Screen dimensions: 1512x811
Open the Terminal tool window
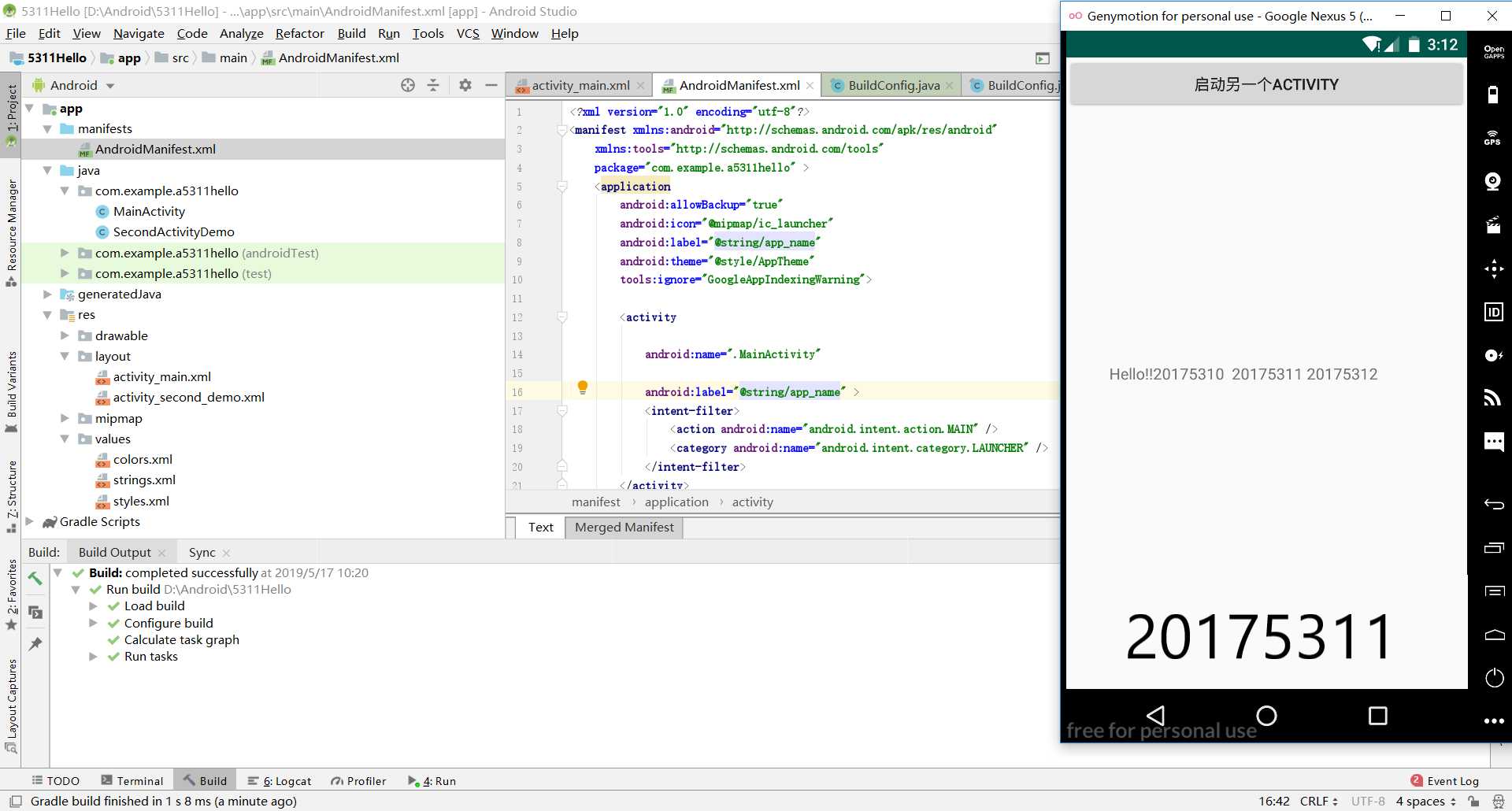coord(132,780)
